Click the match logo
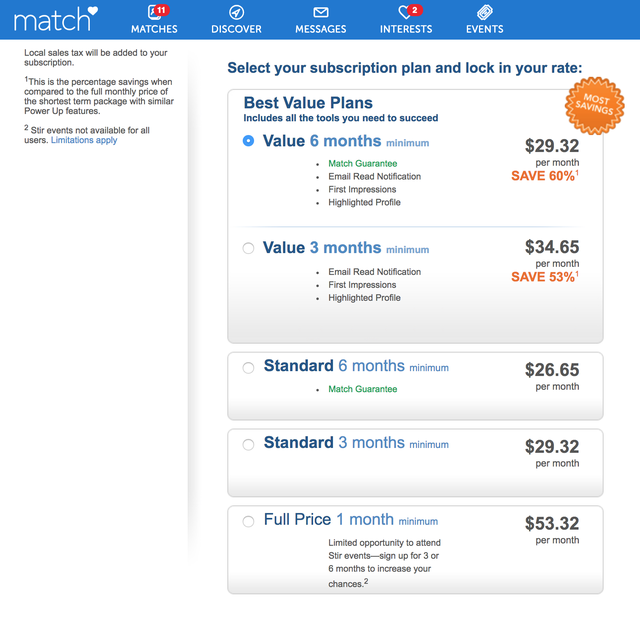The image size is (640, 621). [x=56, y=19]
